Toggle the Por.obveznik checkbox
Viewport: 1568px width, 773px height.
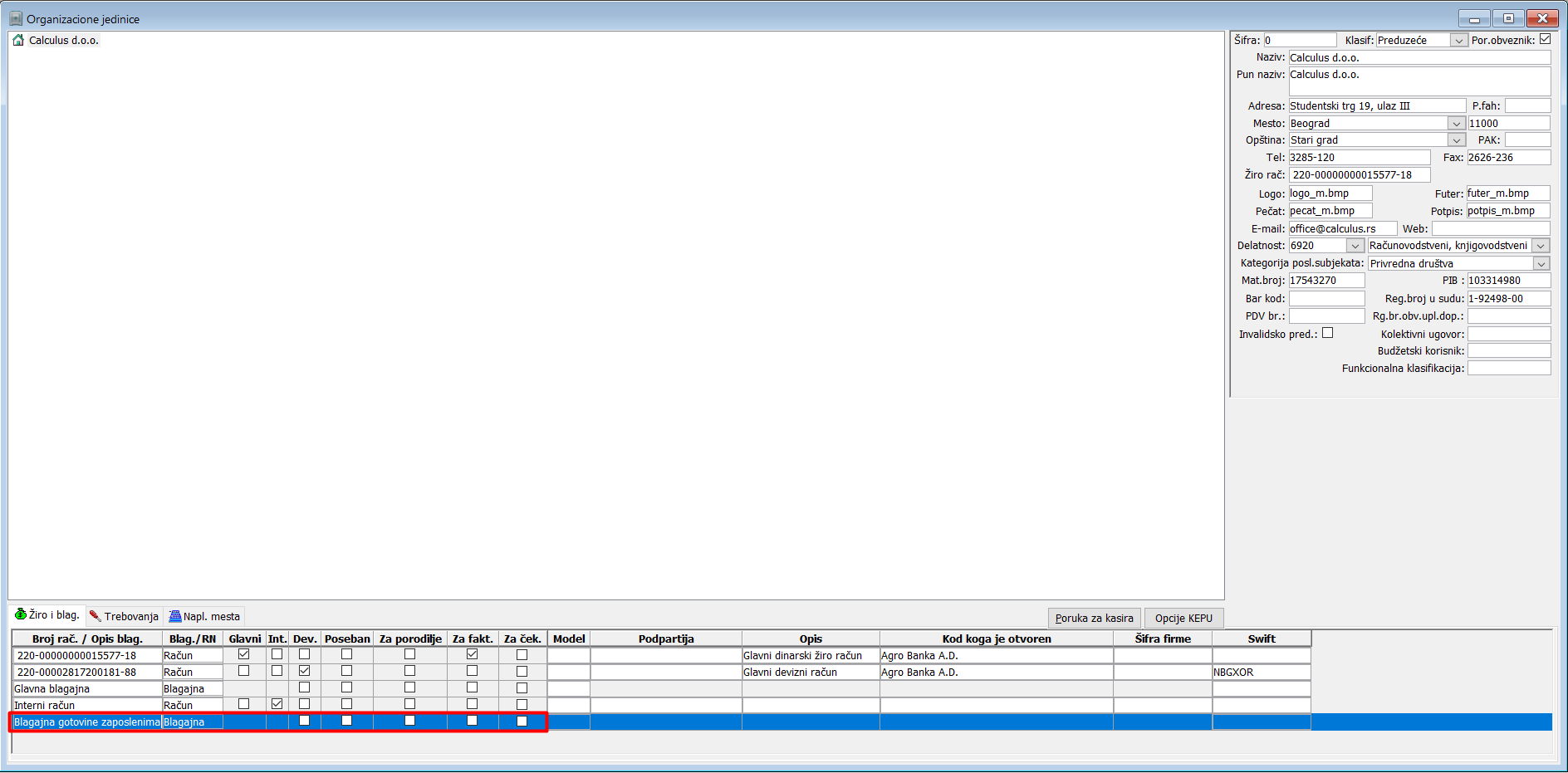click(1545, 39)
